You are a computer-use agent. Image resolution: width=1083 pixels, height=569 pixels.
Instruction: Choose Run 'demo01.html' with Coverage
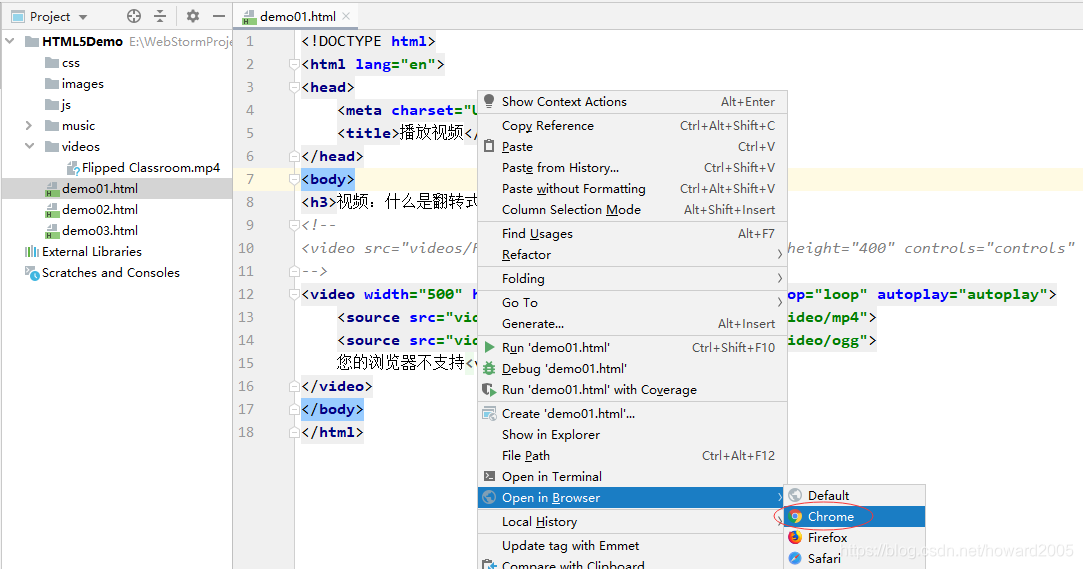[x=632, y=389]
